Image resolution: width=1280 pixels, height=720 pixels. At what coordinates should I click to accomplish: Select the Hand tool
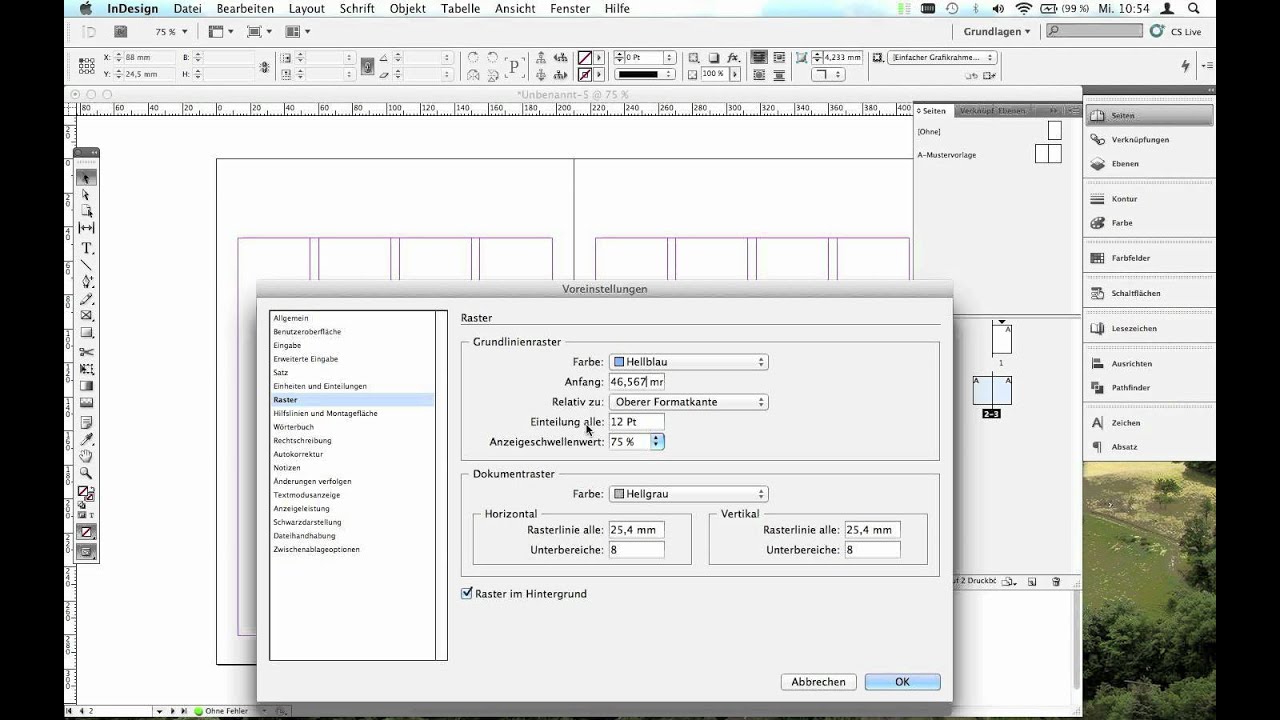tap(87, 457)
